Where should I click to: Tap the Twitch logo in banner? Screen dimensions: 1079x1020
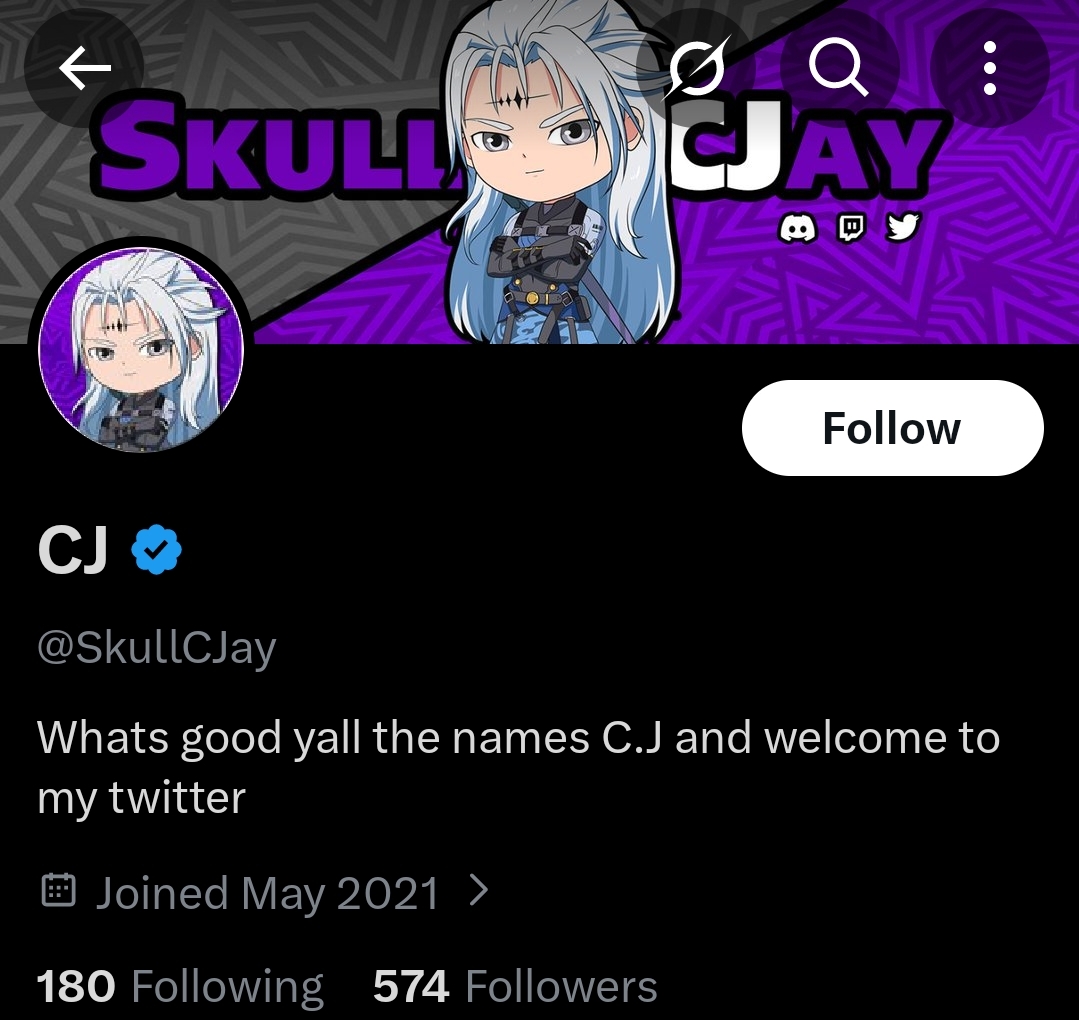pyautogui.click(x=851, y=228)
